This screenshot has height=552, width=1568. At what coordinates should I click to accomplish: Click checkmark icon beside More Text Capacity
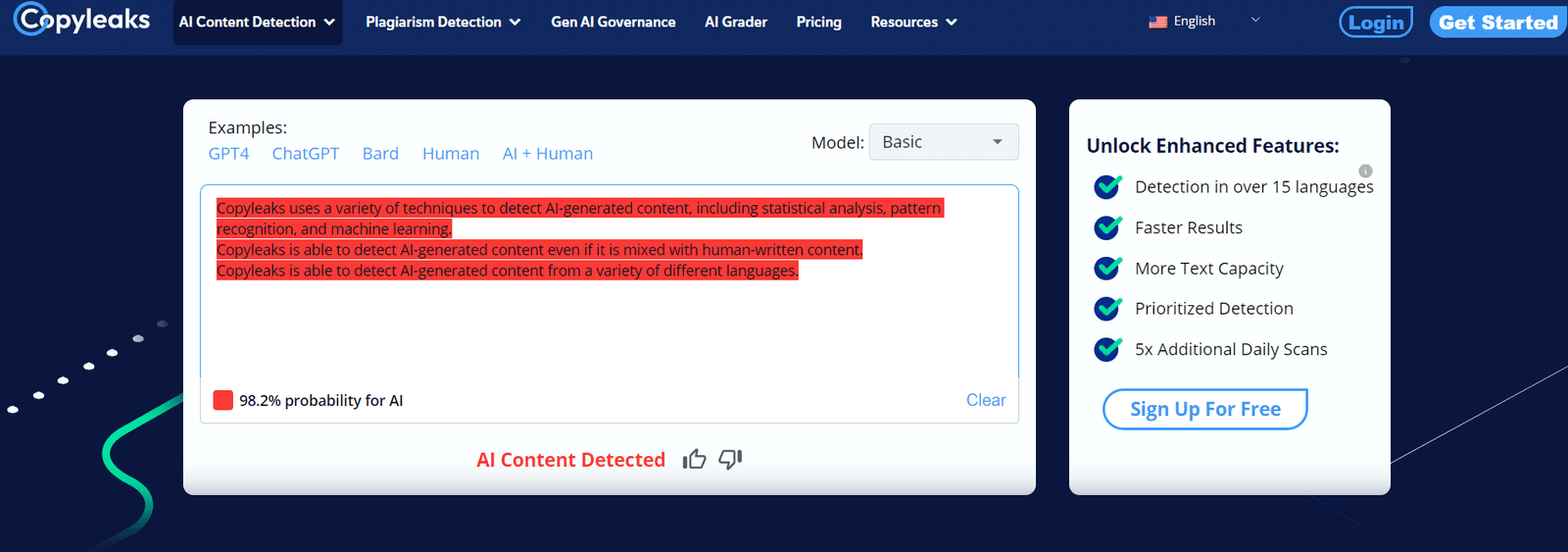click(1107, 268)
